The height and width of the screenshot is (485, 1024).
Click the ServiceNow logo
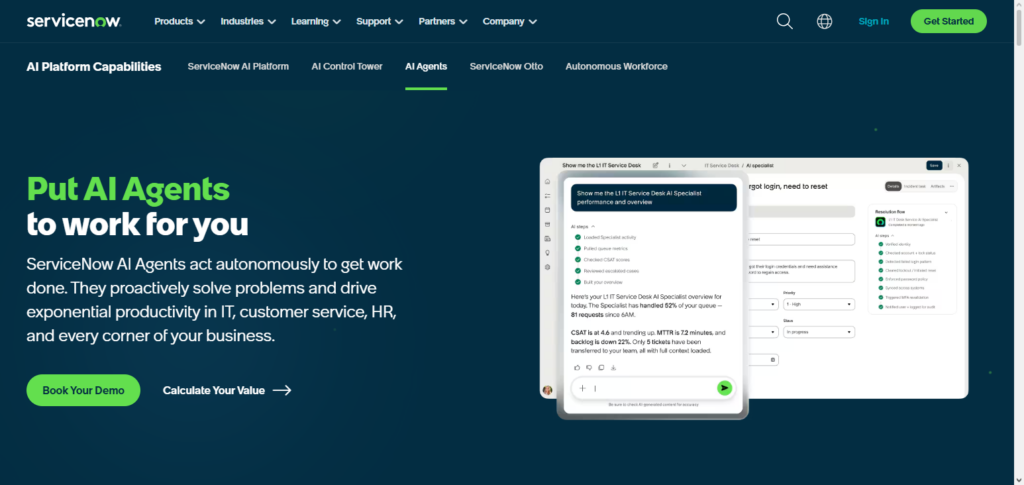coord(74,21)
